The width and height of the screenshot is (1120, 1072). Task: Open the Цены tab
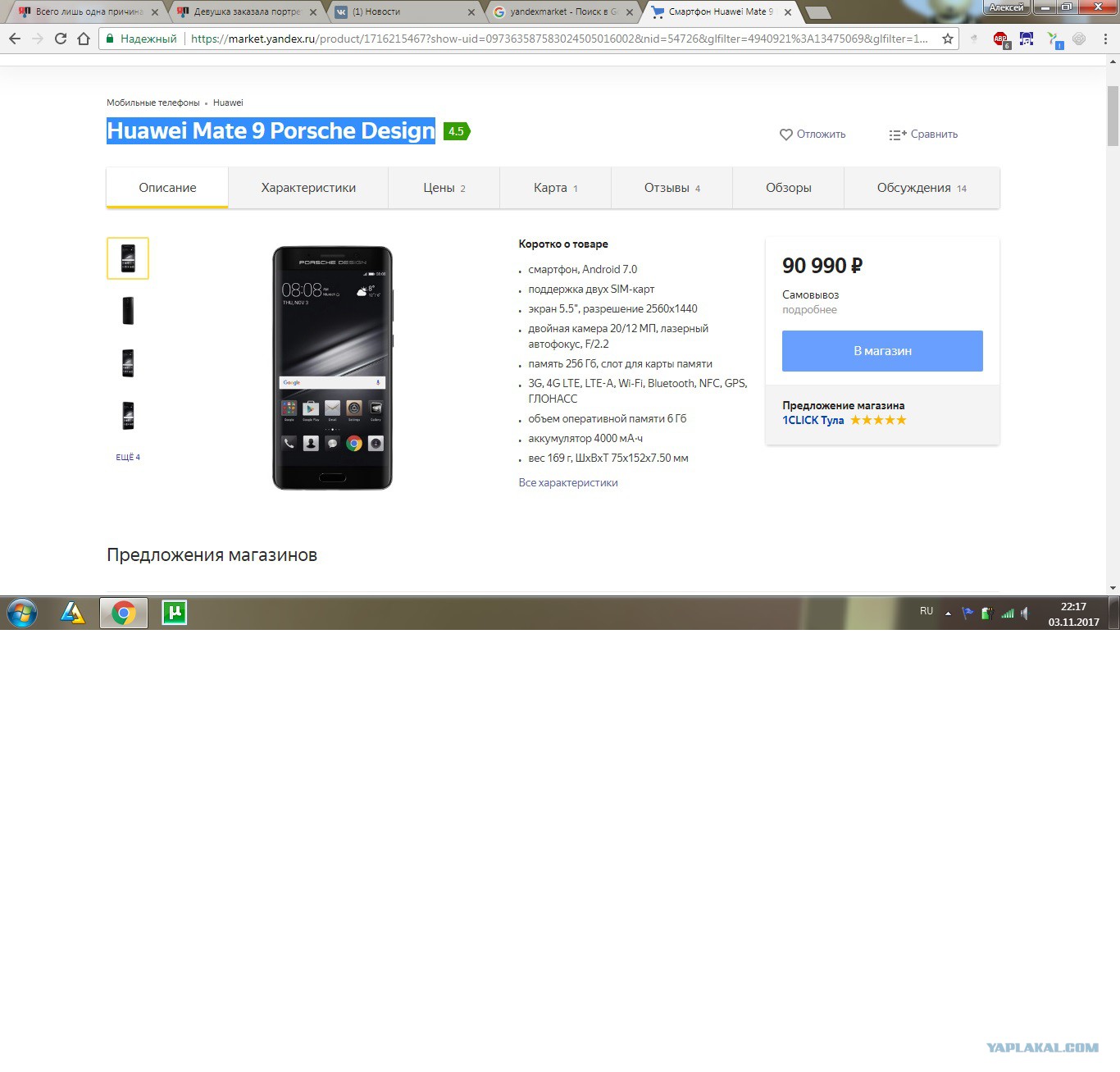tap(444, 188)
